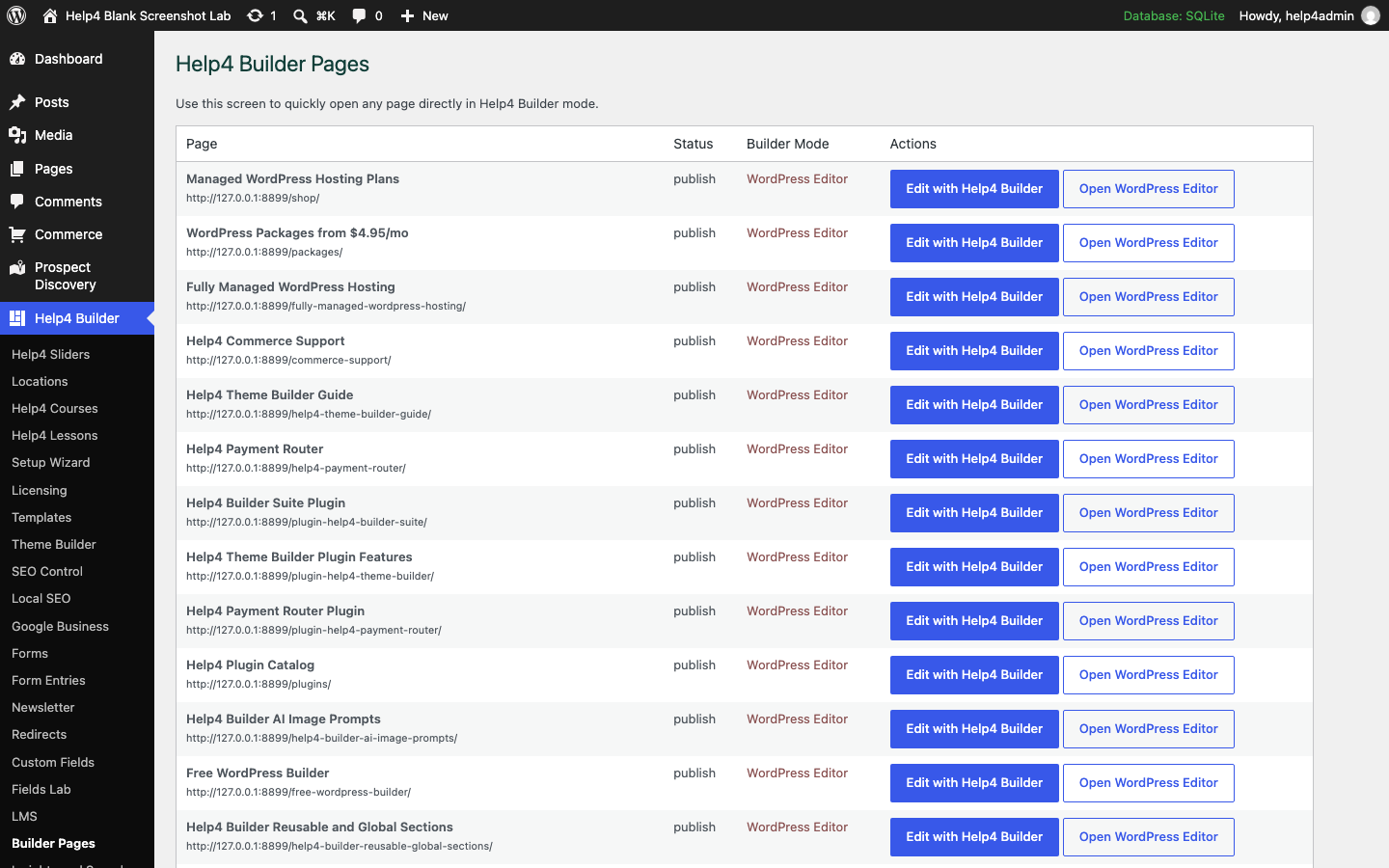Click the Help4 Builder sidebar icon
1389x868 pixels.
point(17,318)
